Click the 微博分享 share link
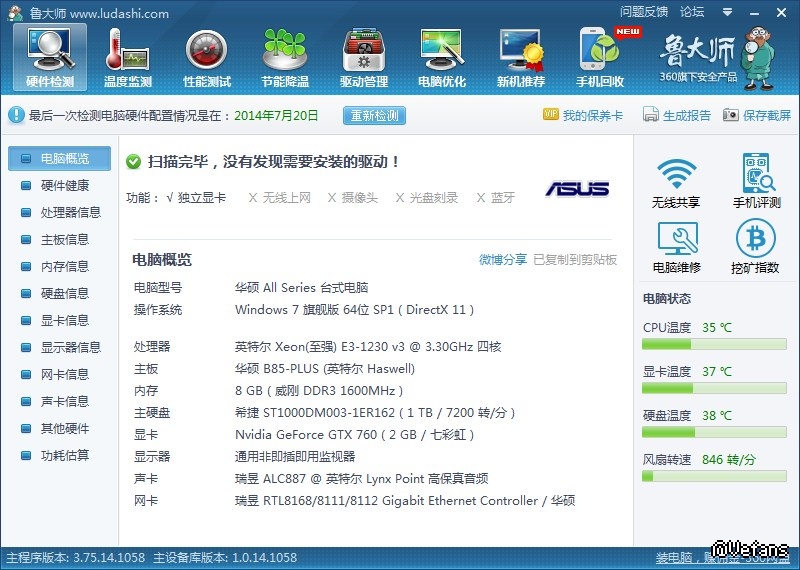This screenshot has height=570, width=800. (x=502, y=260)
